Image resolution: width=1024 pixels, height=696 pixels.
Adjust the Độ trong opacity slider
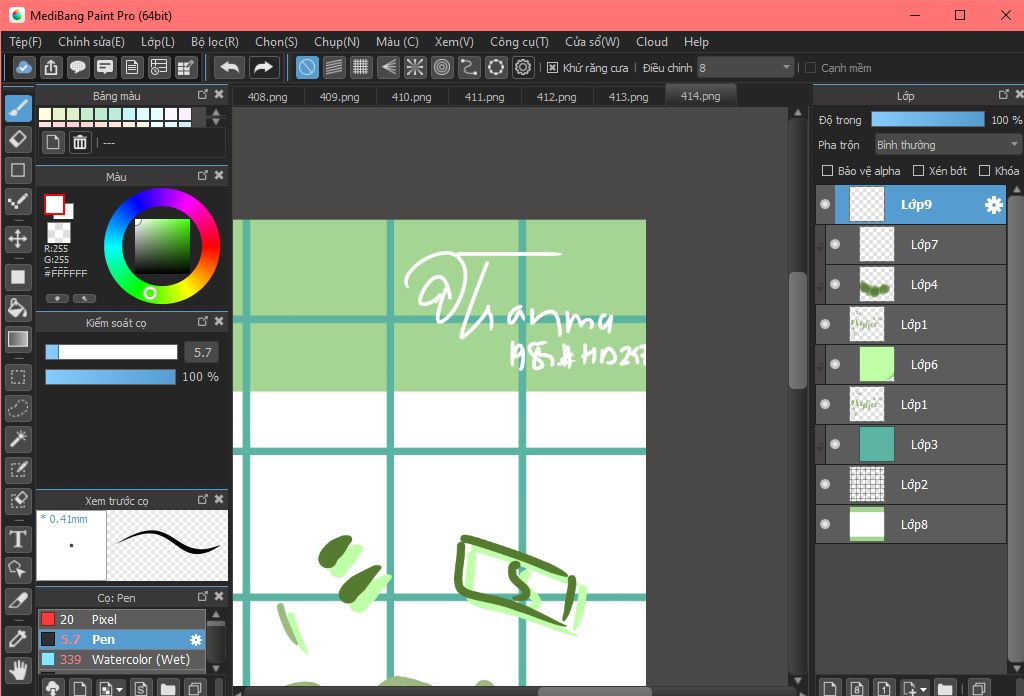[927, 119]
